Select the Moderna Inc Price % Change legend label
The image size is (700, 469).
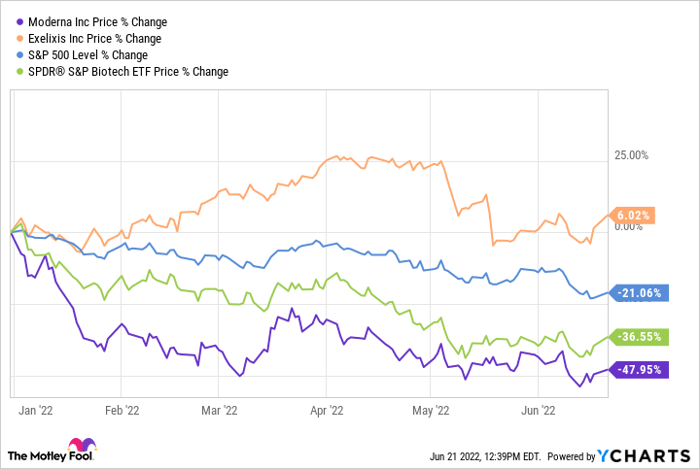pyautogui.click(x=98, y=21)
